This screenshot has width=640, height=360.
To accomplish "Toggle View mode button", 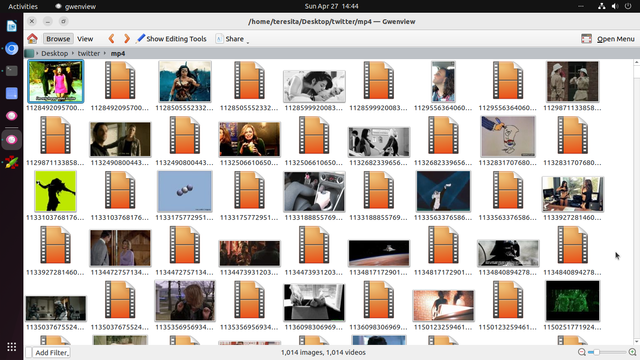I will (x=85, y=39).
